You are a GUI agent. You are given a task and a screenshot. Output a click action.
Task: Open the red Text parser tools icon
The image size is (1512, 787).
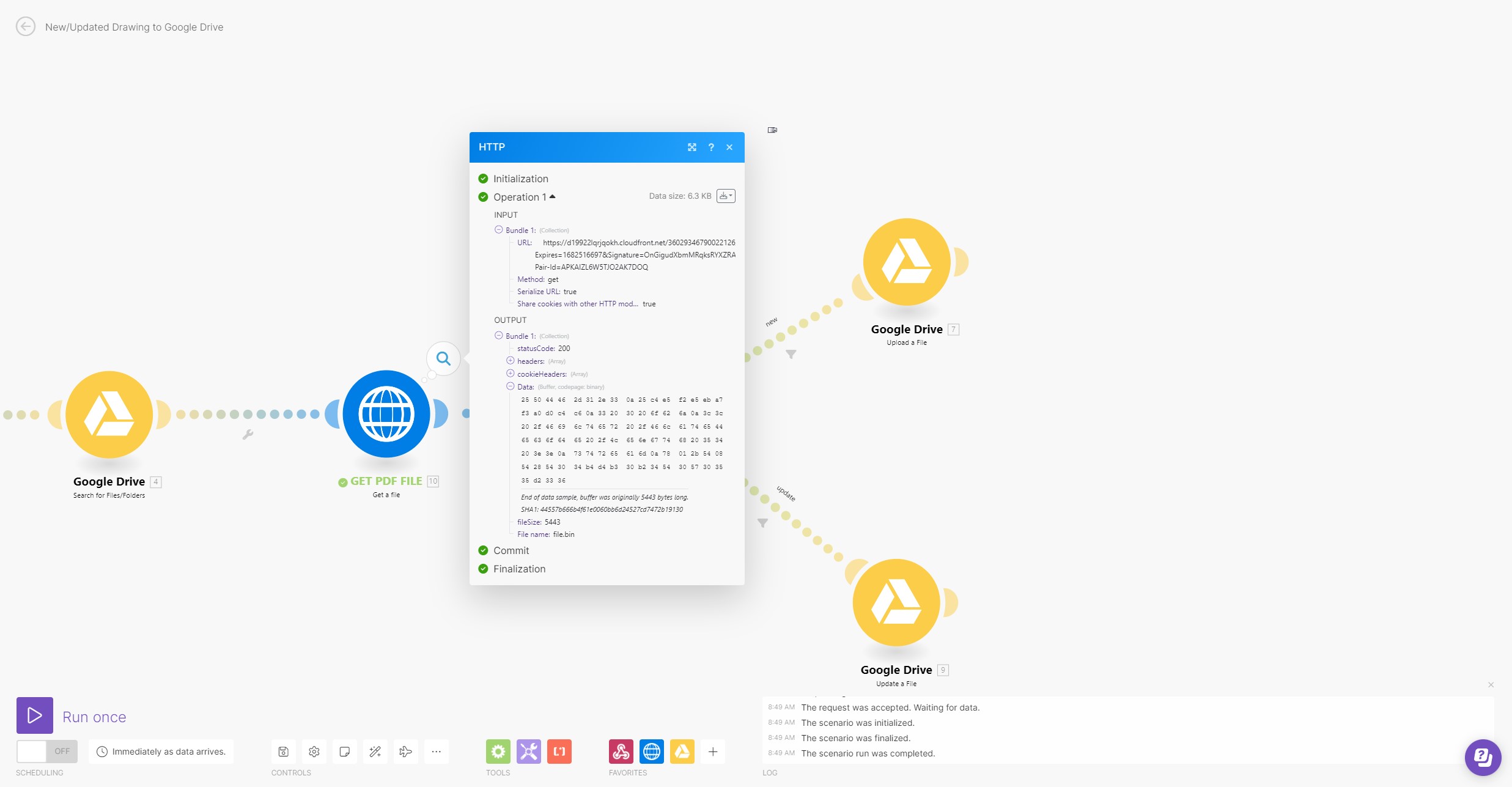click(x=559, y=752)
